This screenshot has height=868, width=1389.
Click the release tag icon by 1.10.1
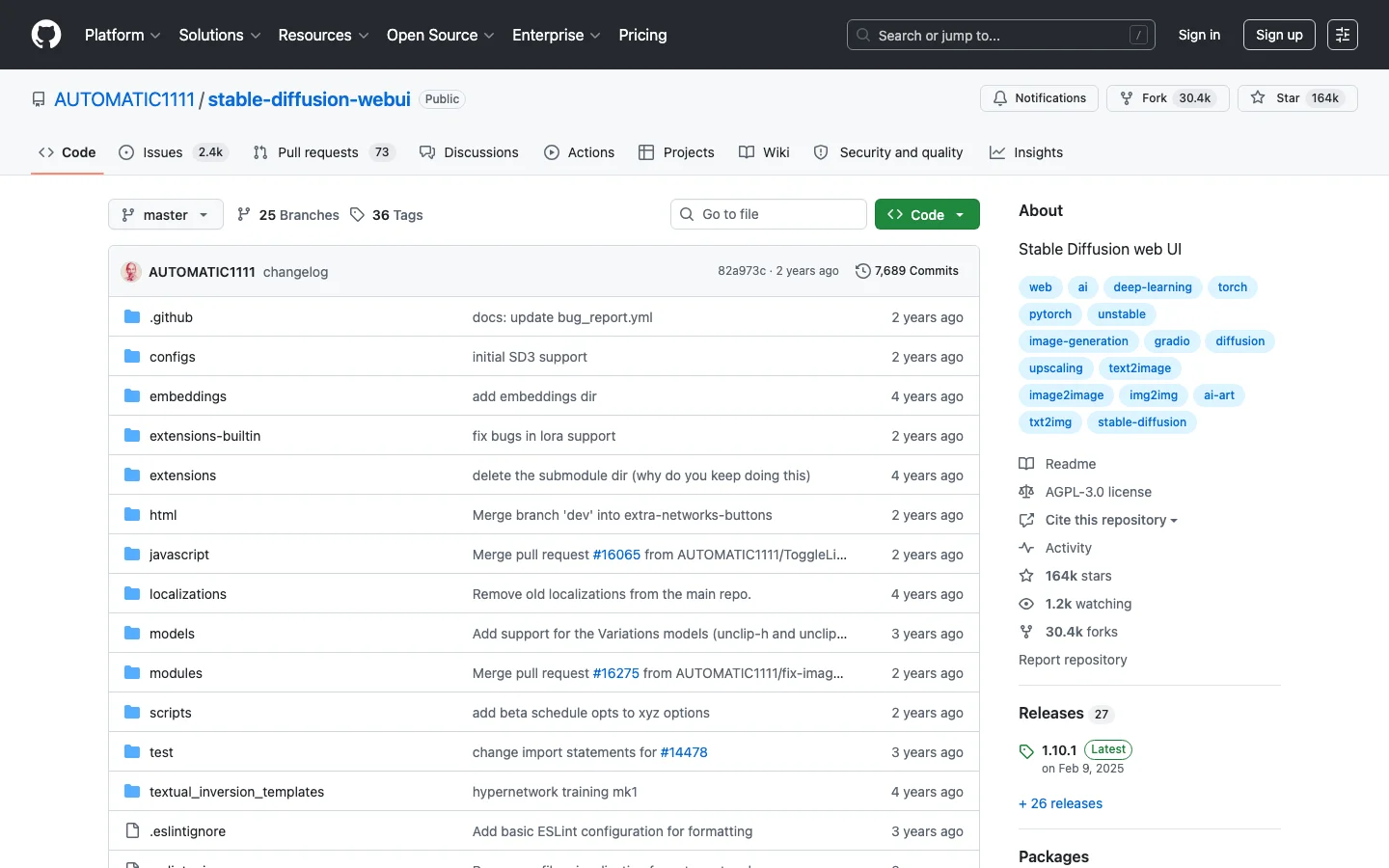point(1026,751)
